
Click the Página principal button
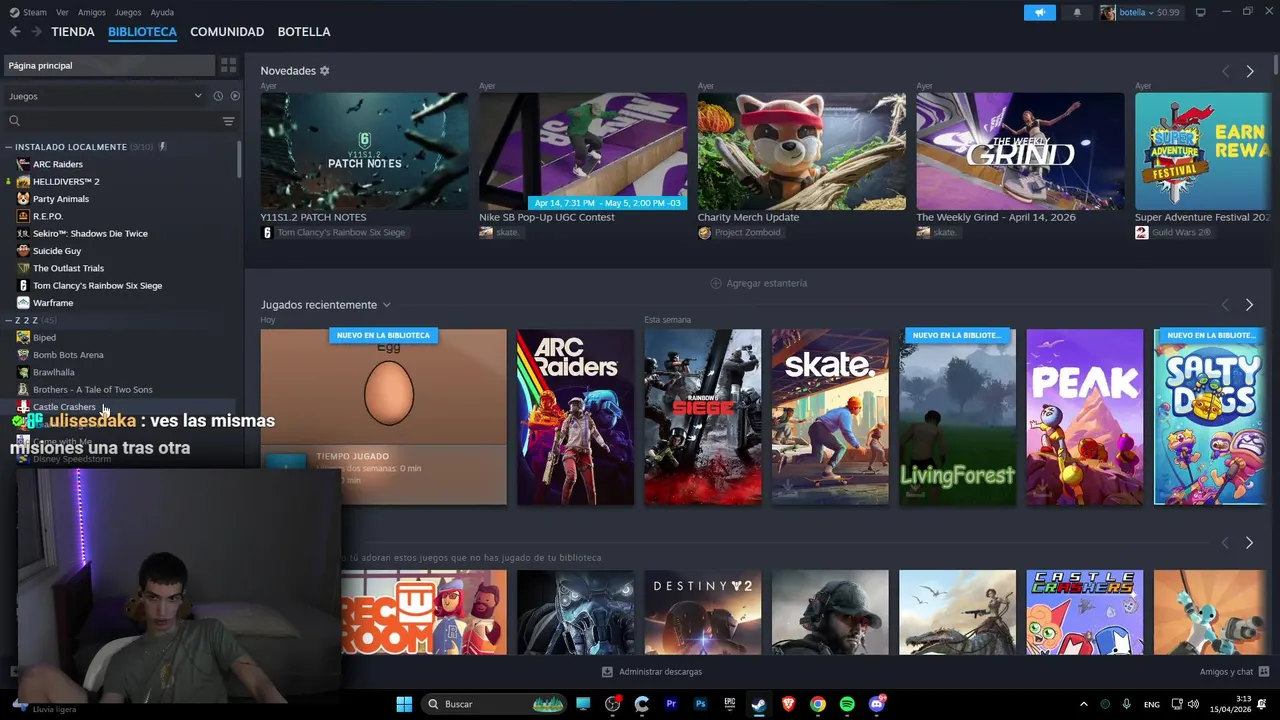pyautogui.click(x=109, y=65)
